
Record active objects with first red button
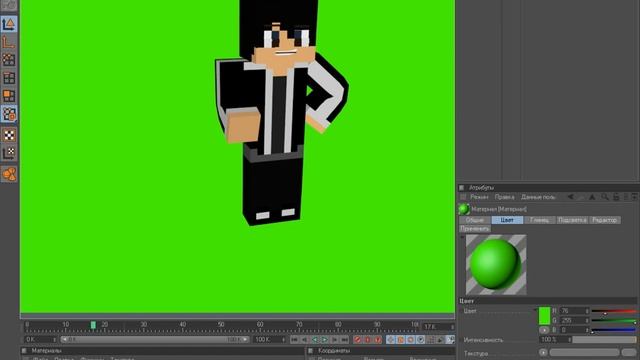358,340
